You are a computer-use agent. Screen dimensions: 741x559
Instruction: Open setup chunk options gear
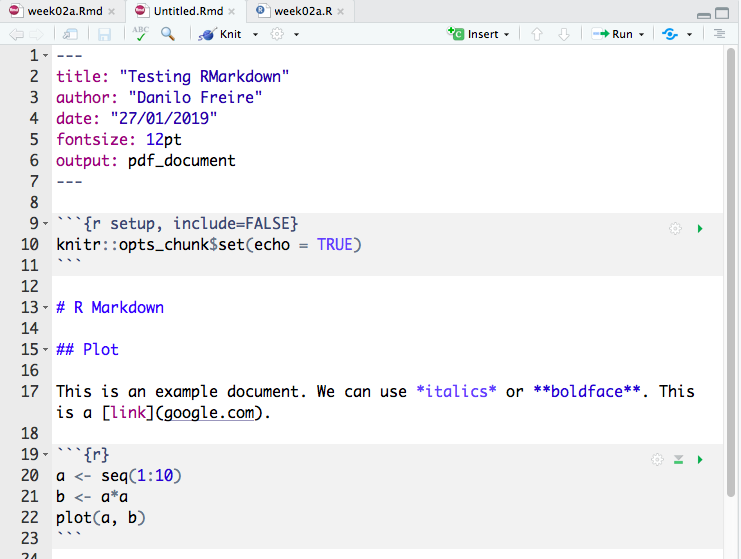pos(675,229)
